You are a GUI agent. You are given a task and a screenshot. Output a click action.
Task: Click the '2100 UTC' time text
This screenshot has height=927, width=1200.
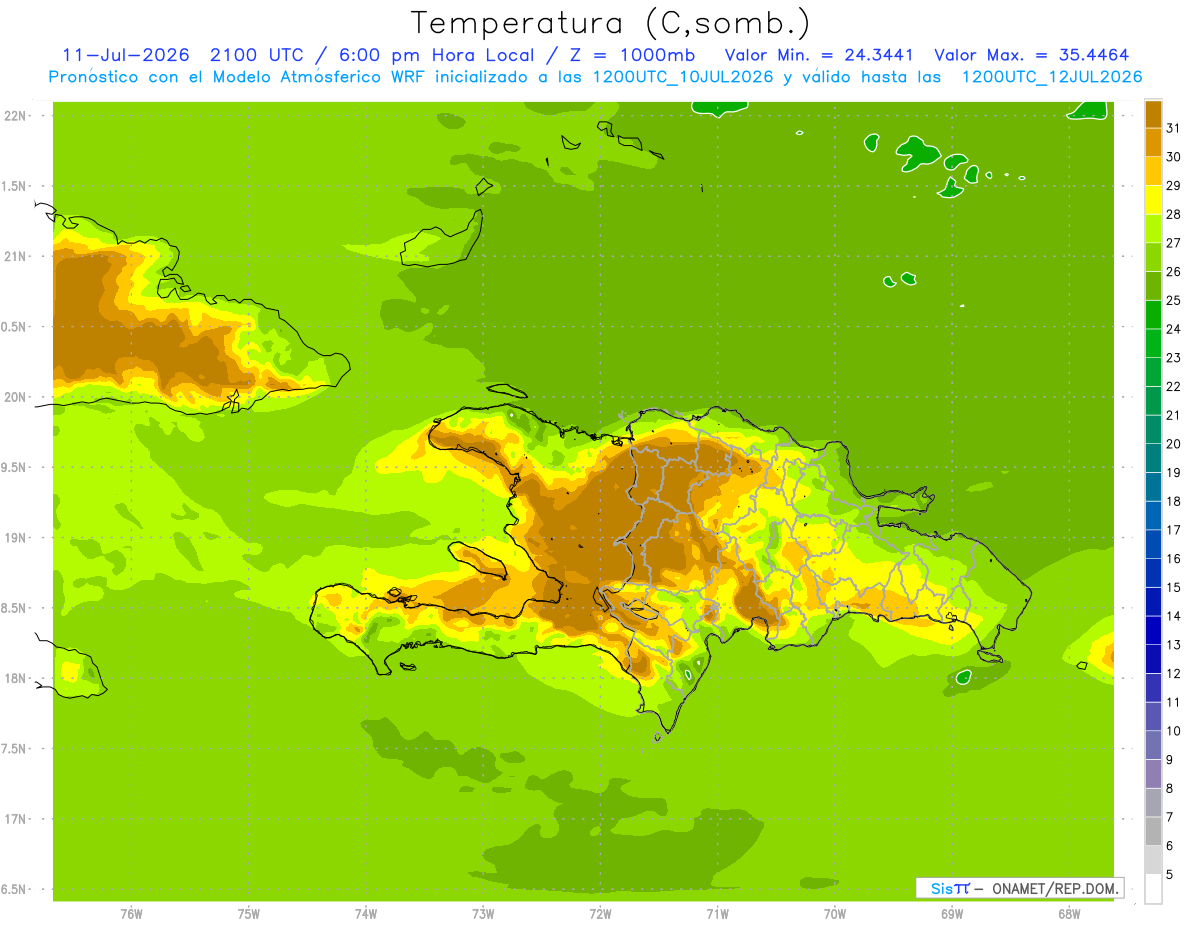(x=259, y=55)
